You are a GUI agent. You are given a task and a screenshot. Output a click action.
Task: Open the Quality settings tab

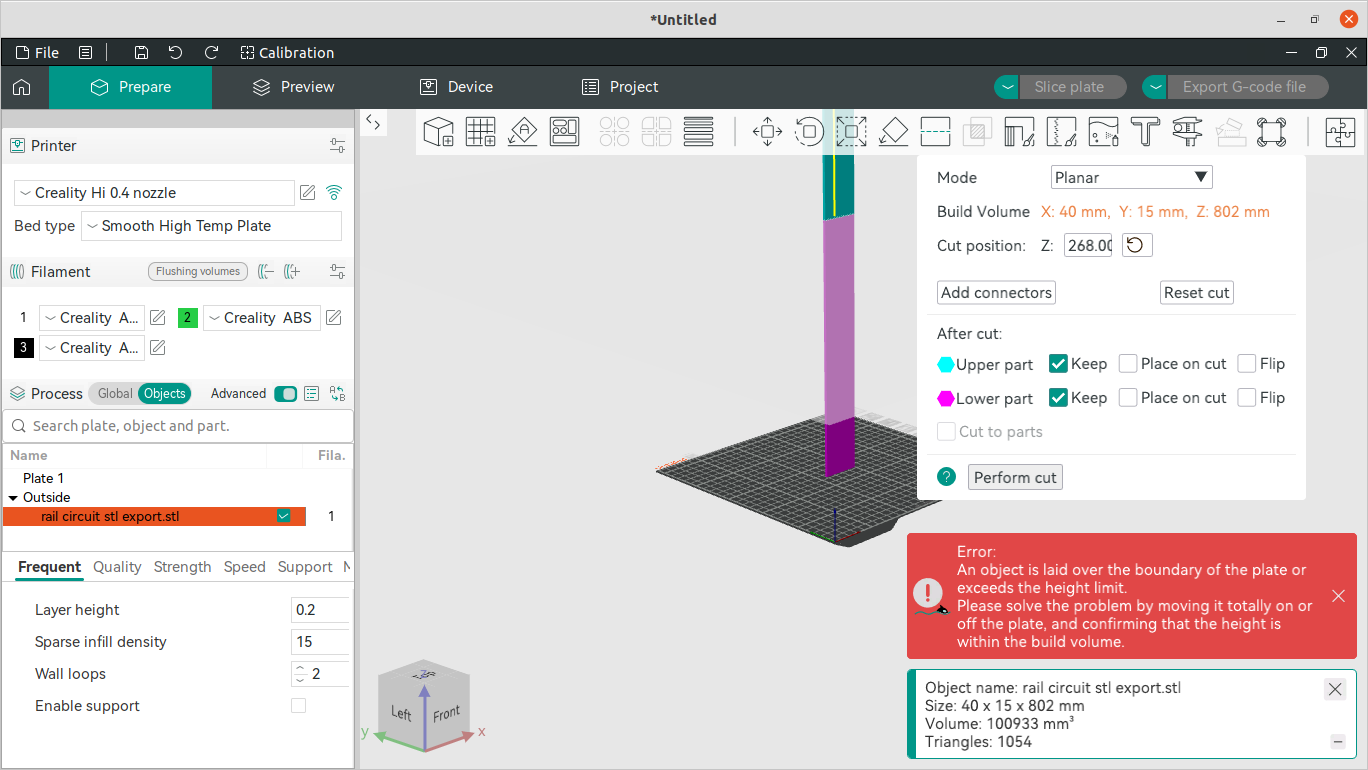117,567
